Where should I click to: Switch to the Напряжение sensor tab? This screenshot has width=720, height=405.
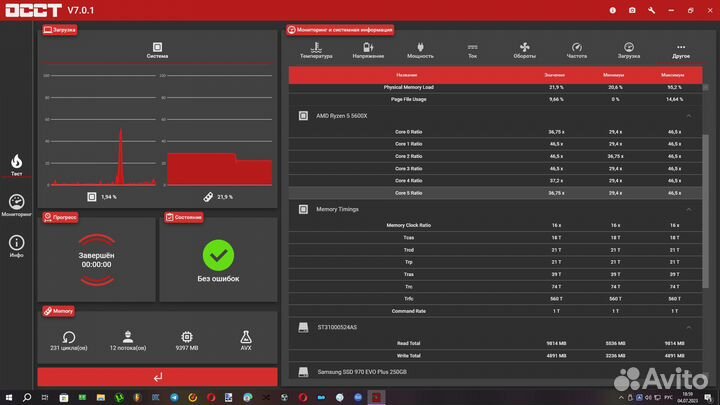click(368, 50)
